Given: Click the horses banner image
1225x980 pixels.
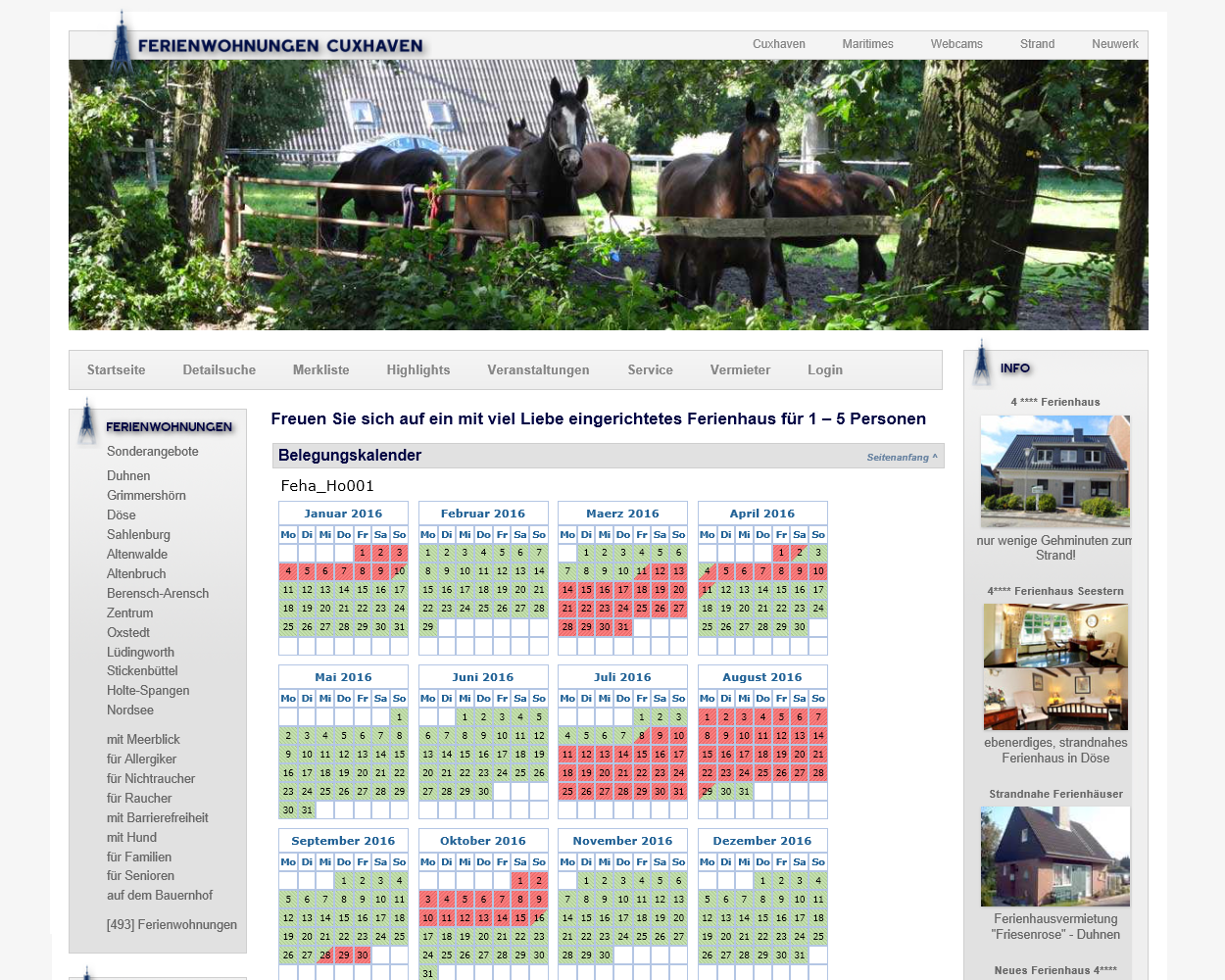Looking at the screenshot, I should tap(608, 195).
